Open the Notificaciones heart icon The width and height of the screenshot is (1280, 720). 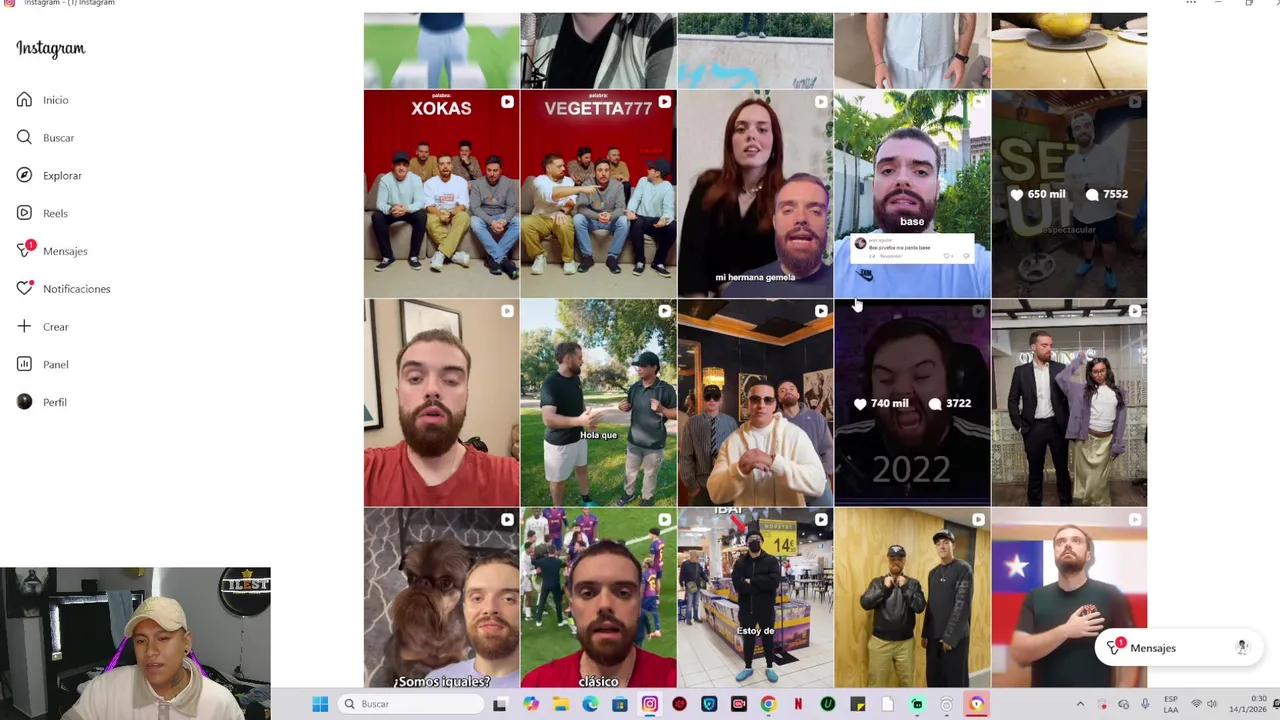point(24,288)
